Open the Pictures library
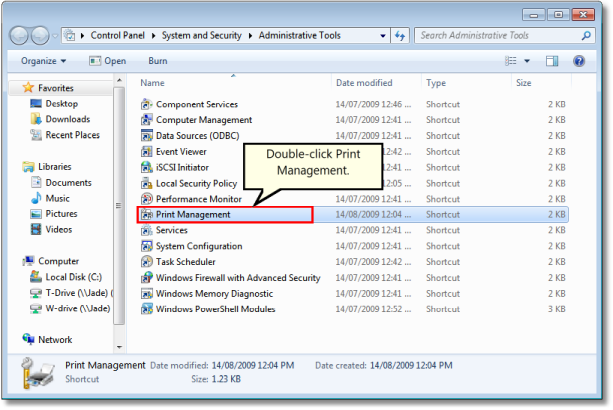Image resolution: width=613 pixels, height=410 pixels. pos(54,214)
